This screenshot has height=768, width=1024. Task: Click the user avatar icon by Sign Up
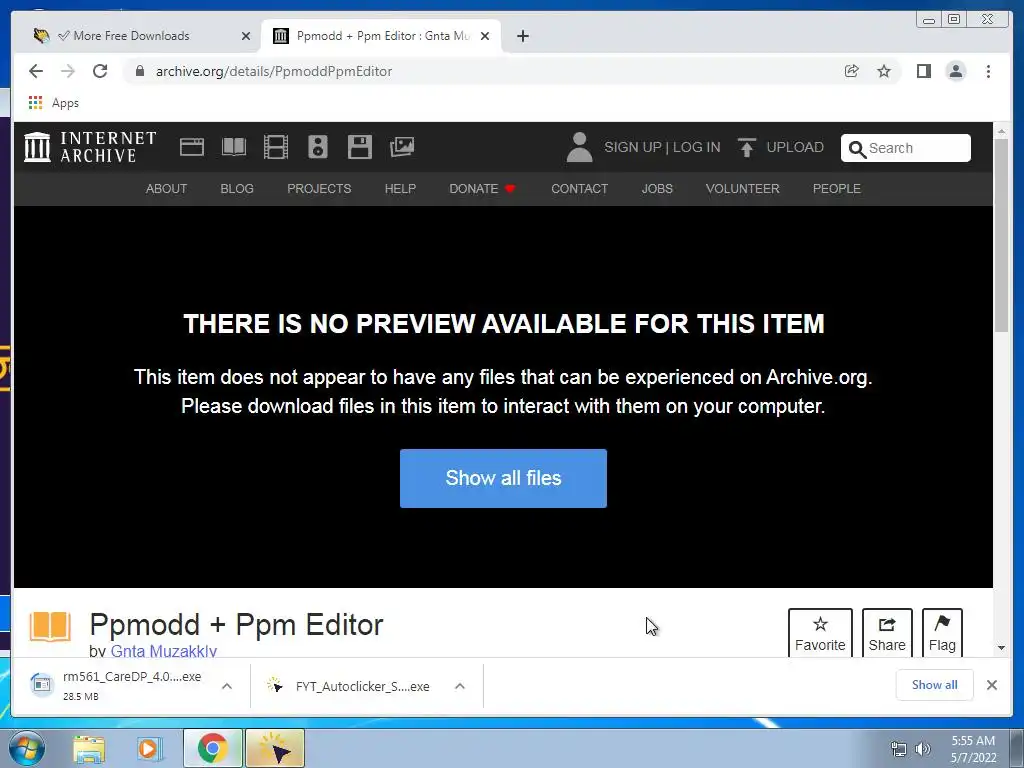tap(579, 147)
